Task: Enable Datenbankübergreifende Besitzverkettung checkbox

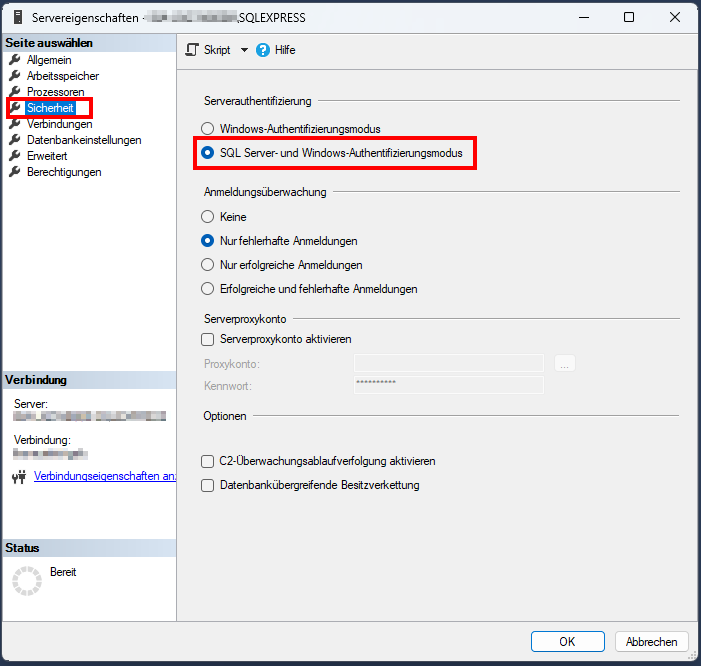Action: click(x=207, y=485)
